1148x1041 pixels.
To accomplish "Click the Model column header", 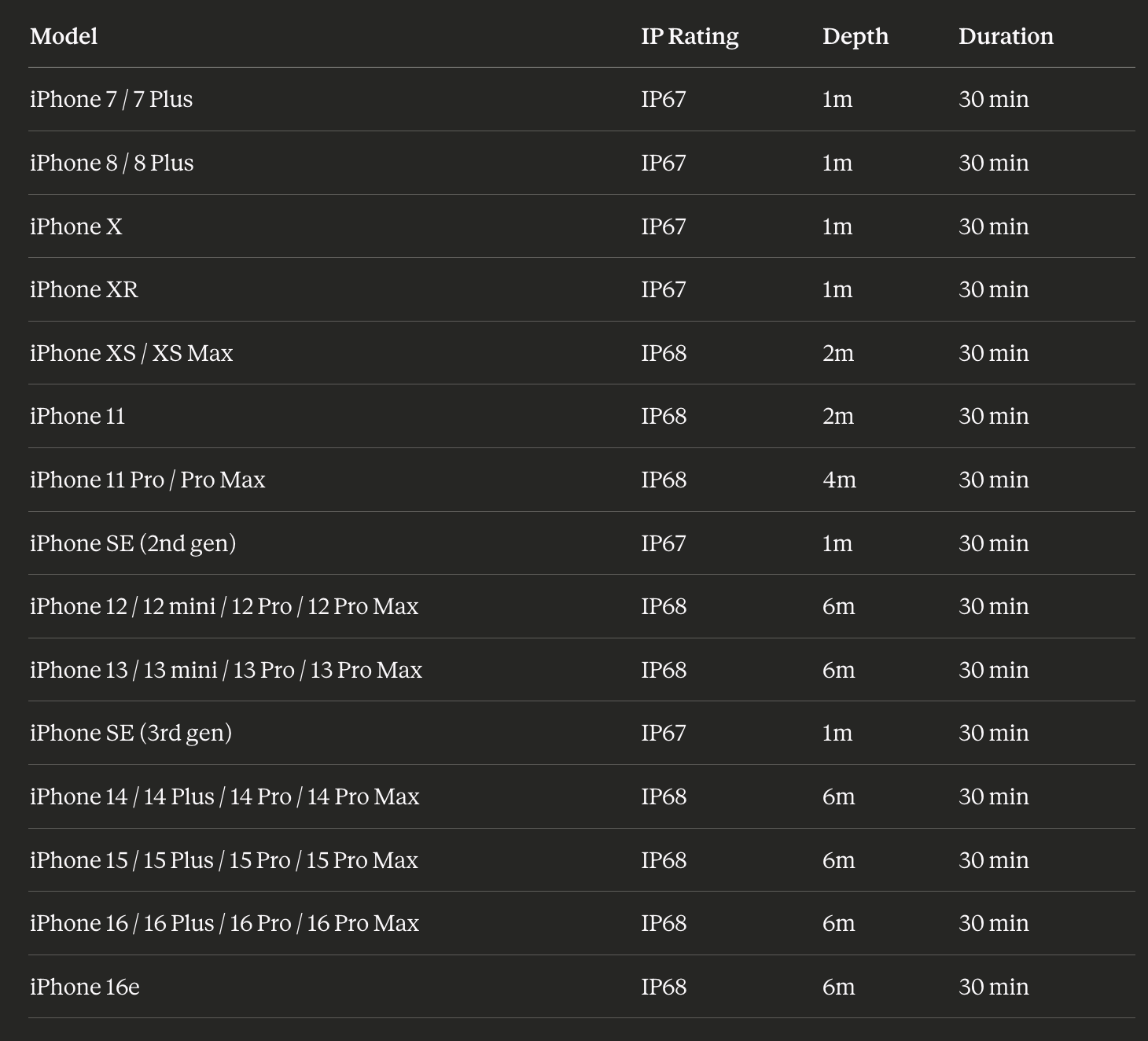I will 64,36.
